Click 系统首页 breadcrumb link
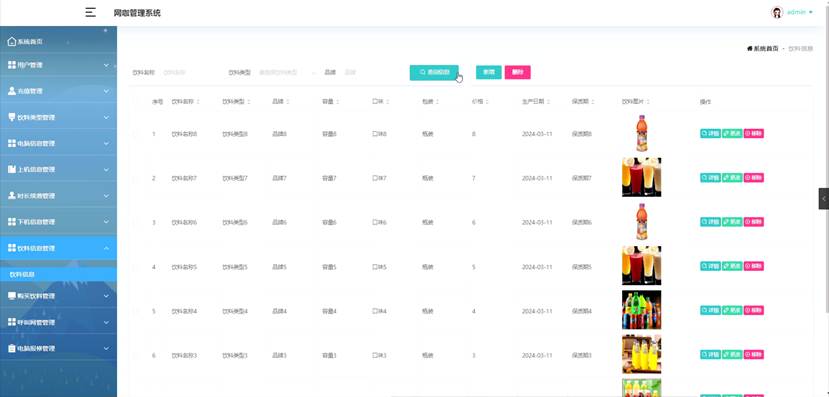Viewport: 829px width, 397px height. click(x=766, y=49)
